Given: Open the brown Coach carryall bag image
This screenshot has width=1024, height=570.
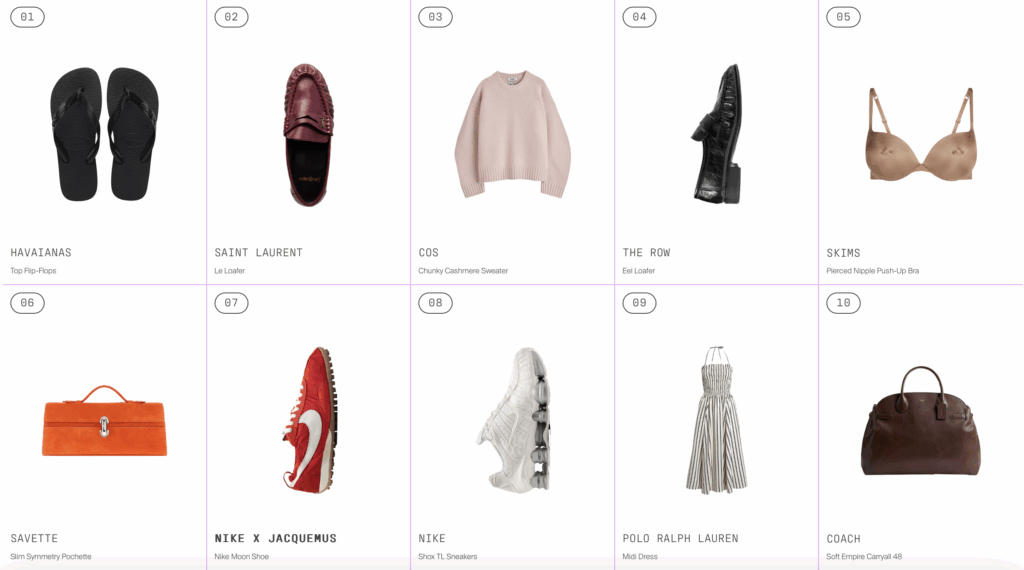Looking at the screenshot, I should coord(921,421).
